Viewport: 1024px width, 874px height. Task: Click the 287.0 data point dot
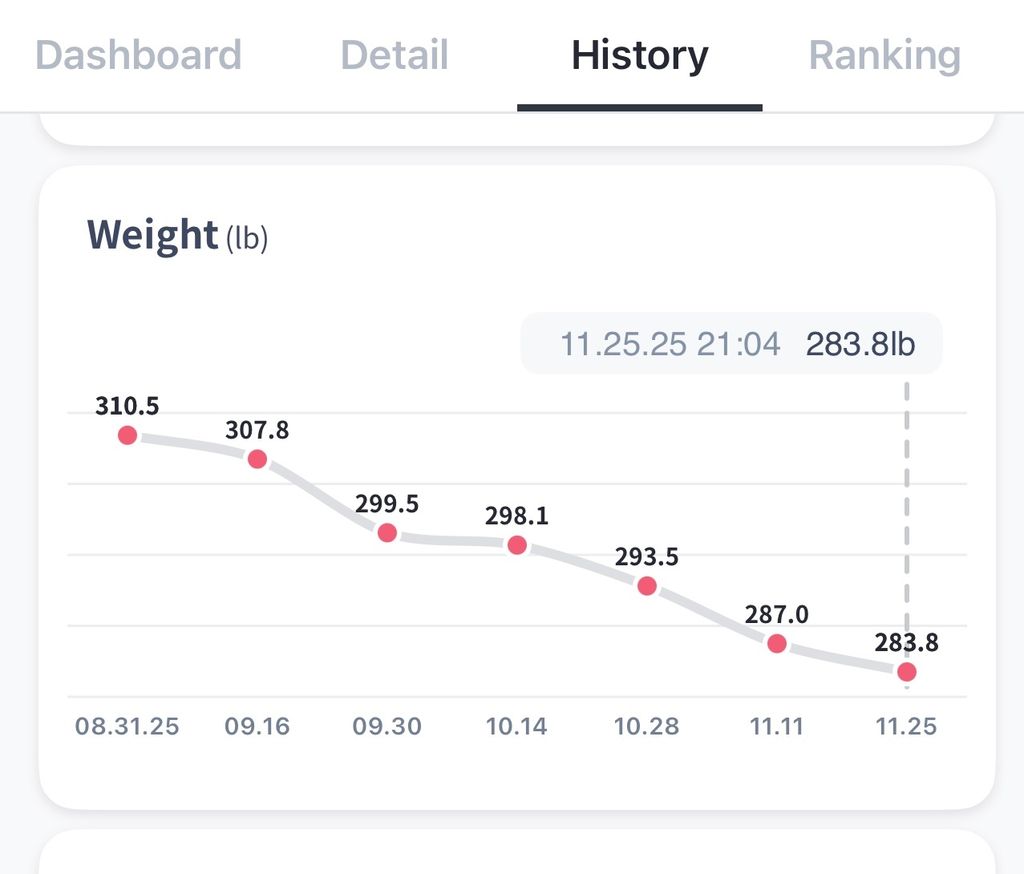777,643
